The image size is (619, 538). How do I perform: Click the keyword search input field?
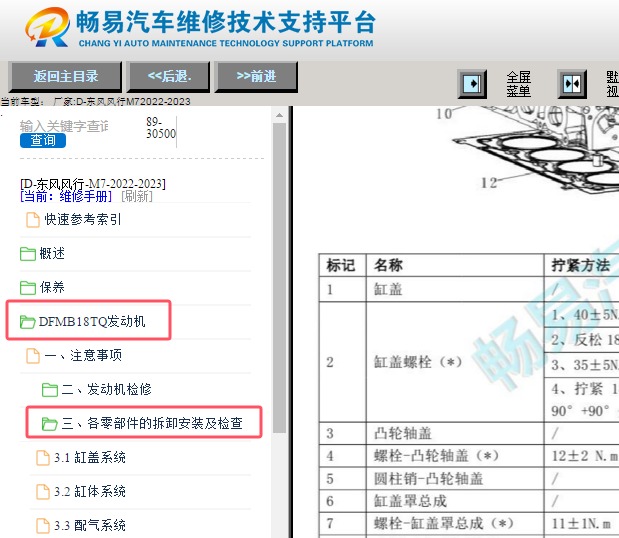click(x=64, y=126)
